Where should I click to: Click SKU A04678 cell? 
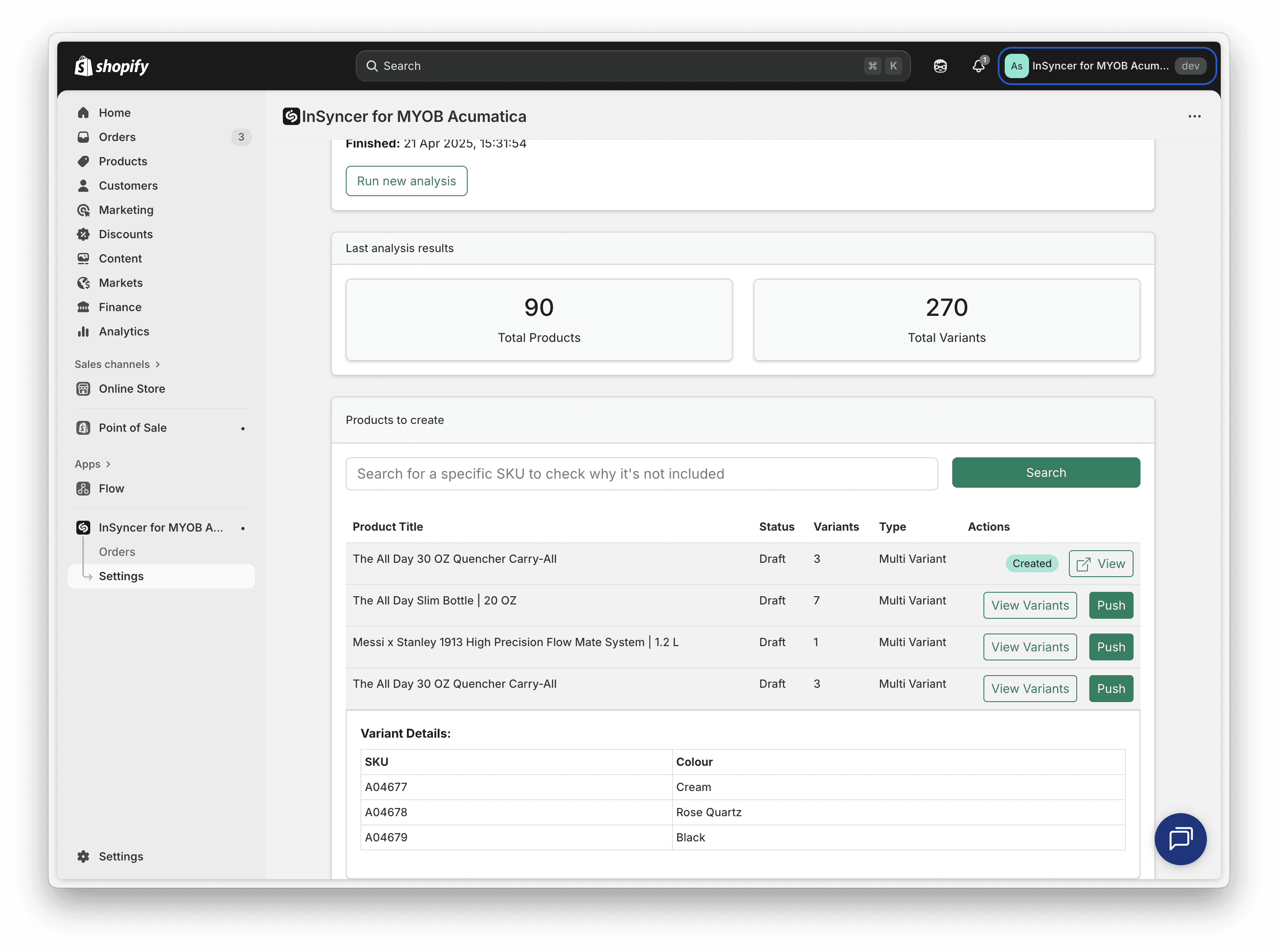516,813
